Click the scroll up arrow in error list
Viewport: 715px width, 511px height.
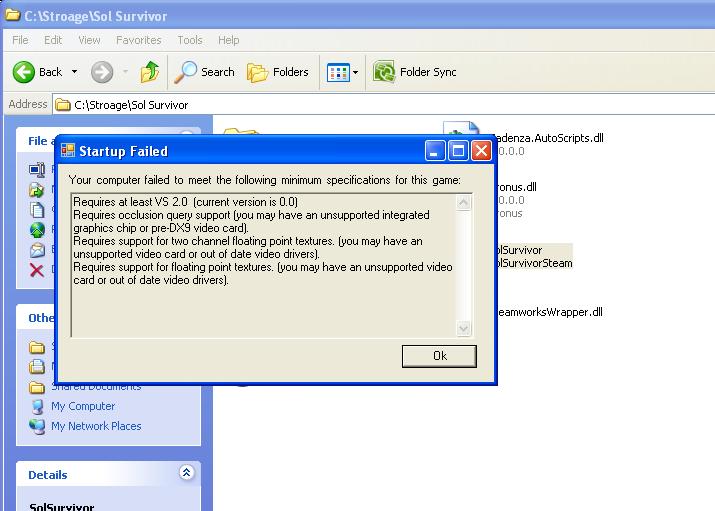pos(463,202)
